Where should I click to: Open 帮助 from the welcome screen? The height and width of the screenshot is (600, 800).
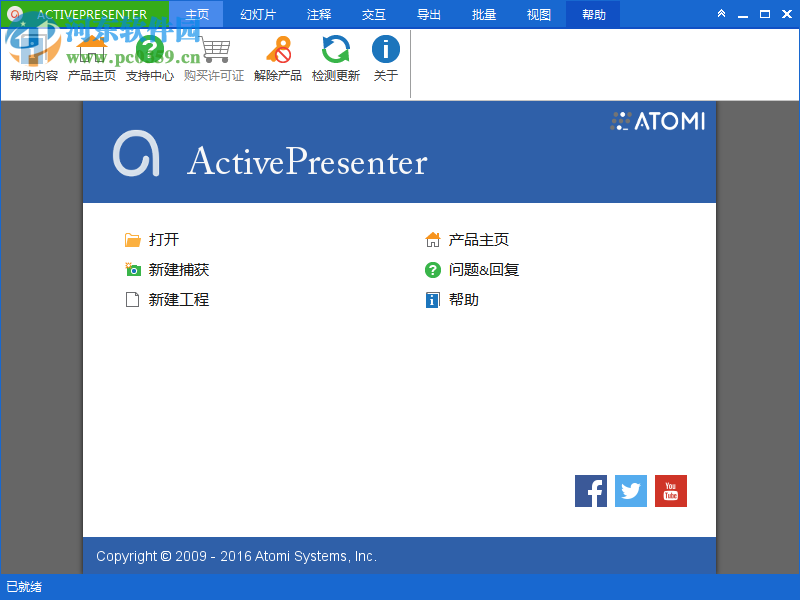[x=463, y=299]
